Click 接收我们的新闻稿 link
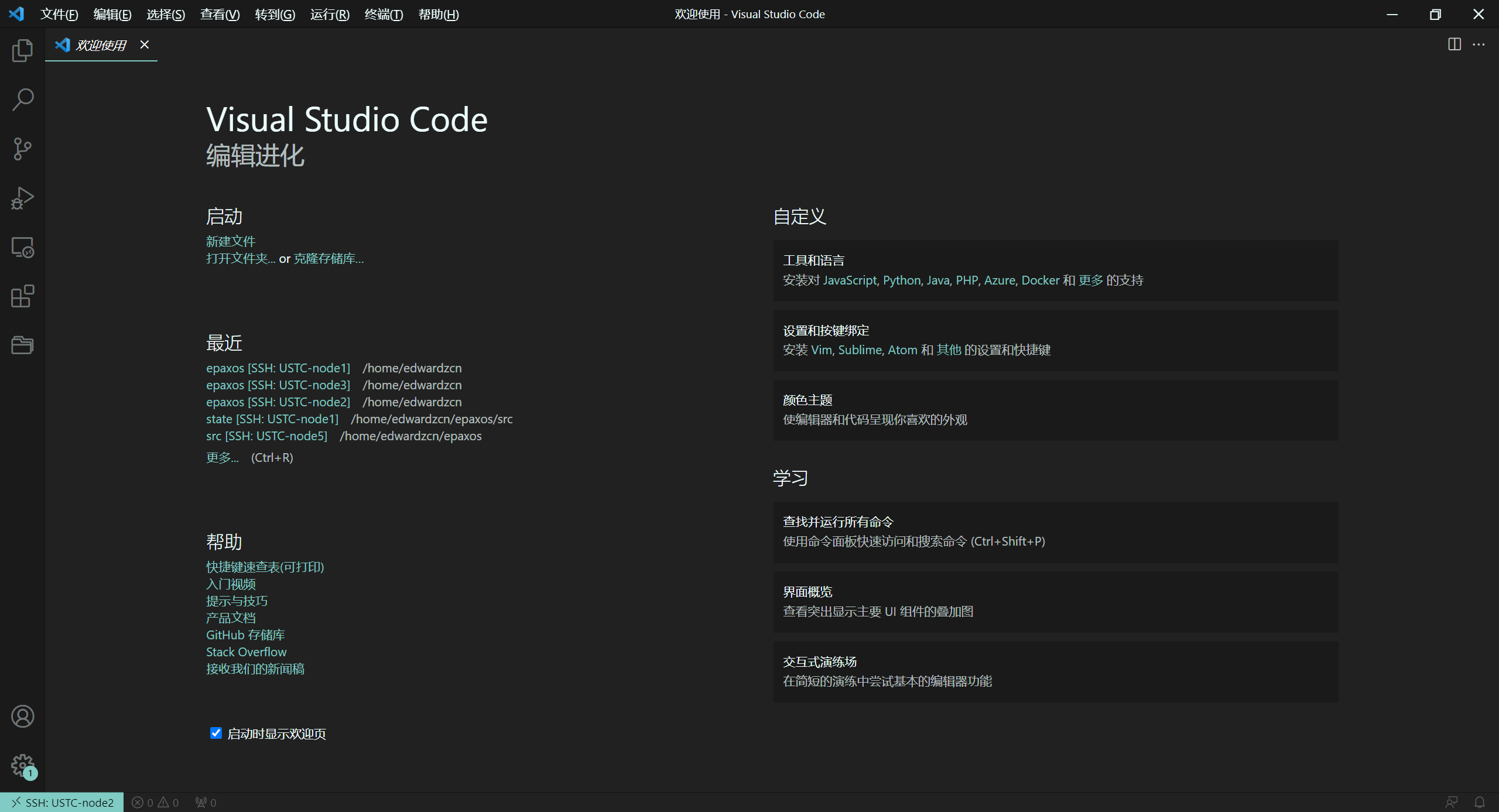 255,669
